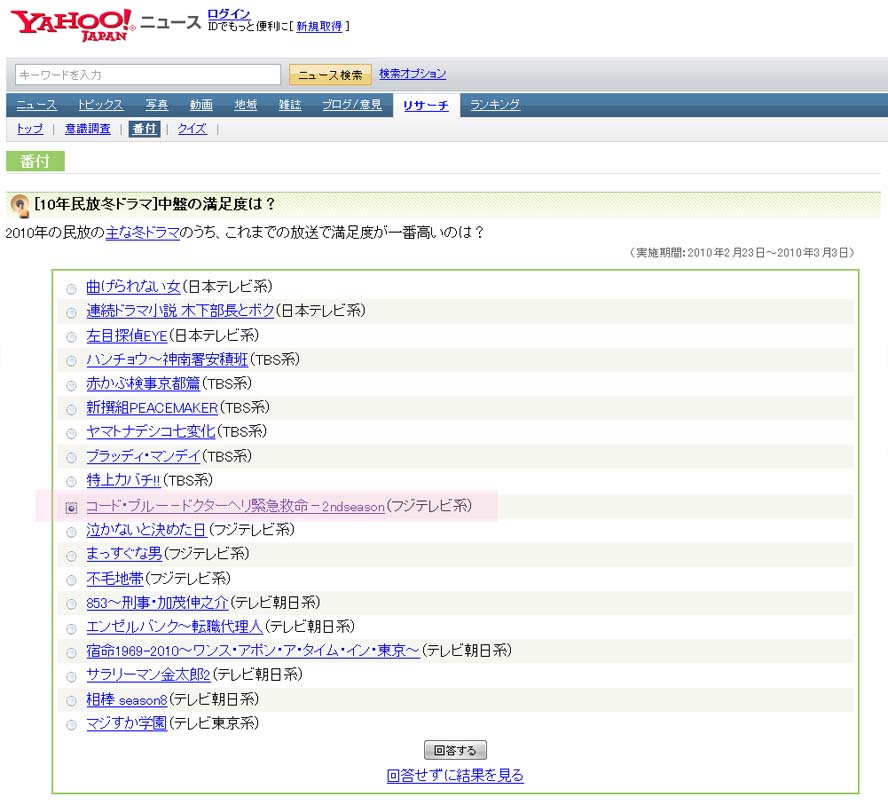Open the 曲げられない女 drama link
Viewport: 888px width, 805px height.
tap(133, 287)
